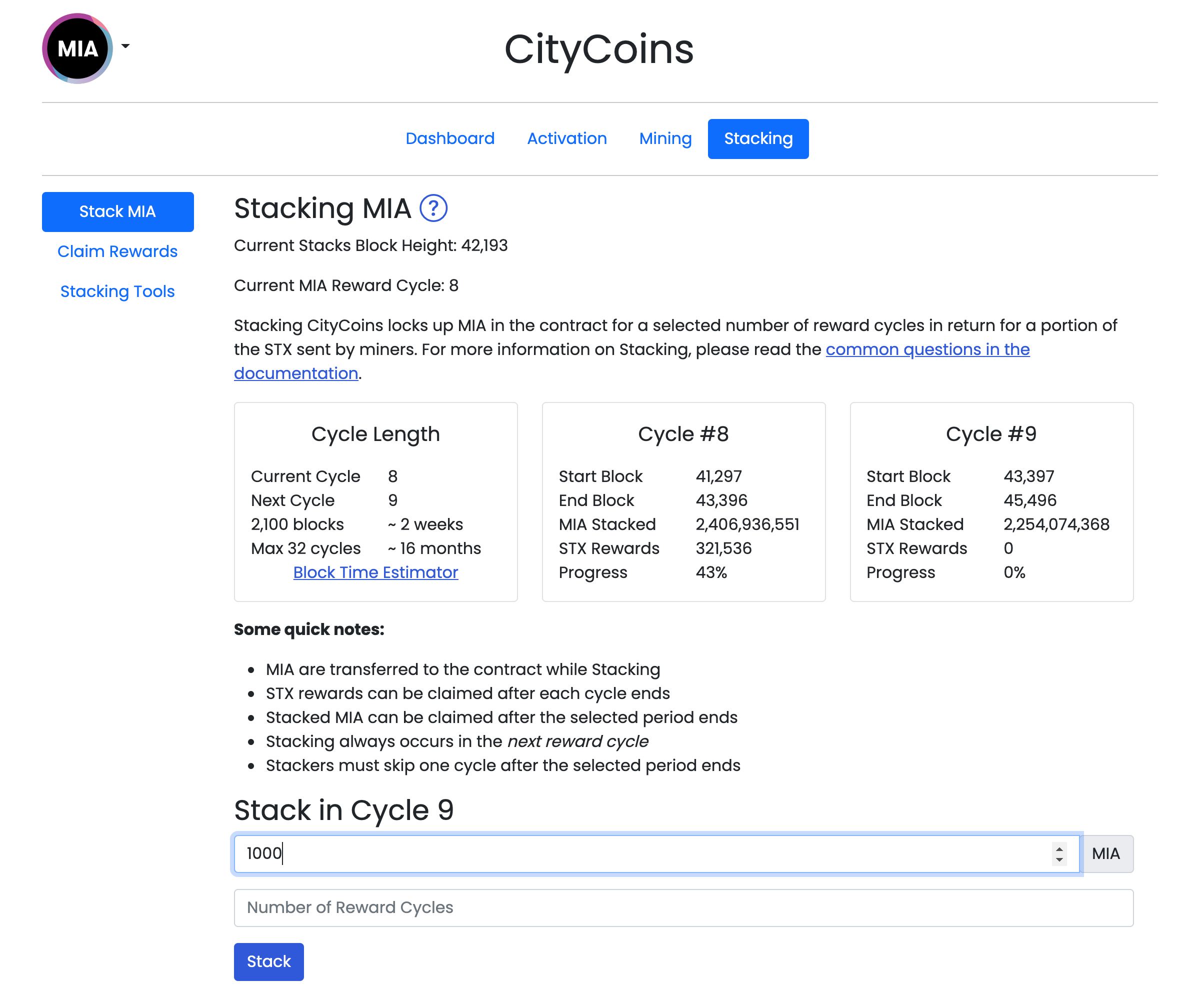Decrease MIA amount with stepper down arrow
The height and width of the screenshot is (992, 1204).
(x=1059, y=859)
